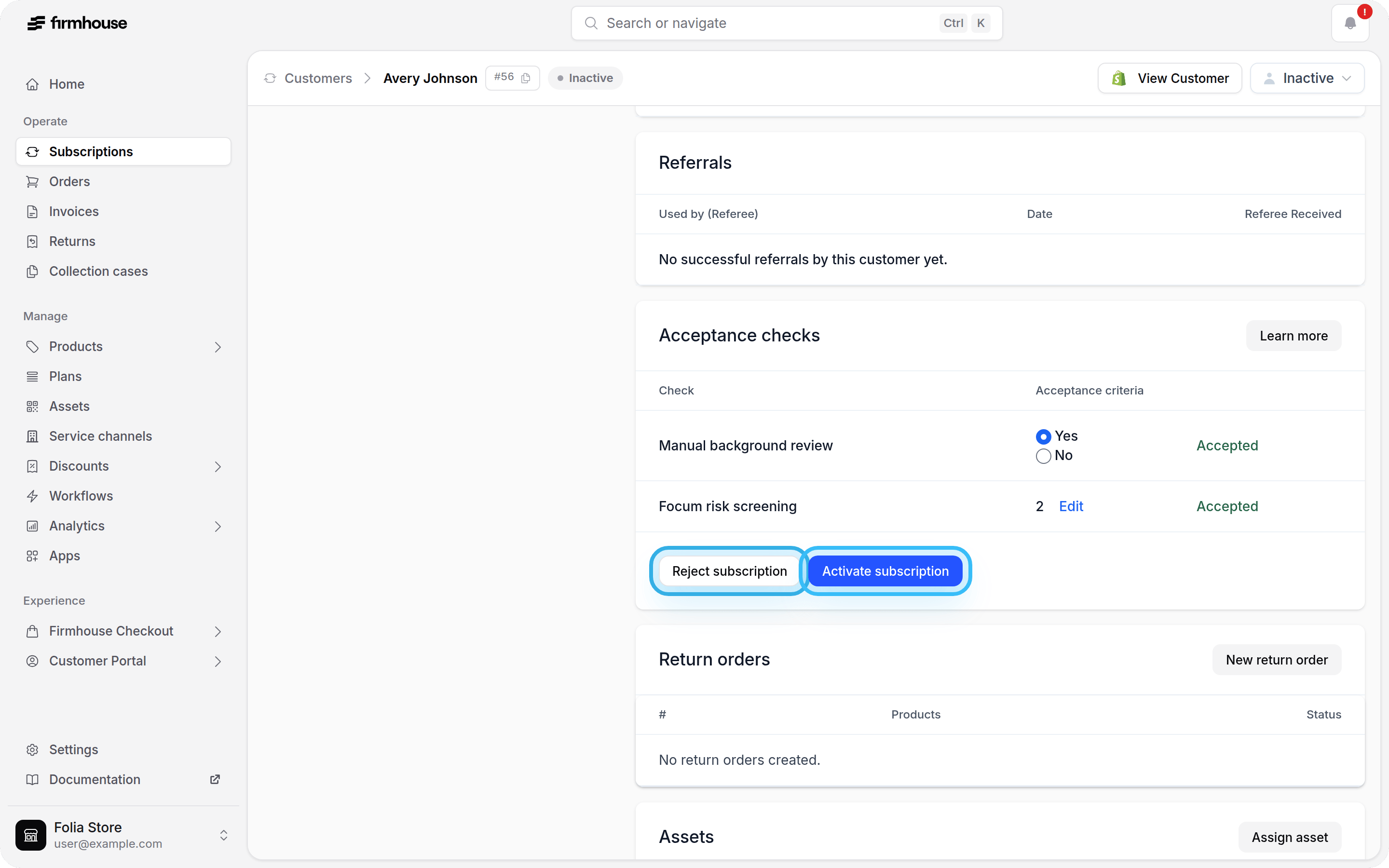Image resolution: width=1389 pixels, height=868 pixels.
Task: Open the Folia Store account switcher
Action: [224, 835]
